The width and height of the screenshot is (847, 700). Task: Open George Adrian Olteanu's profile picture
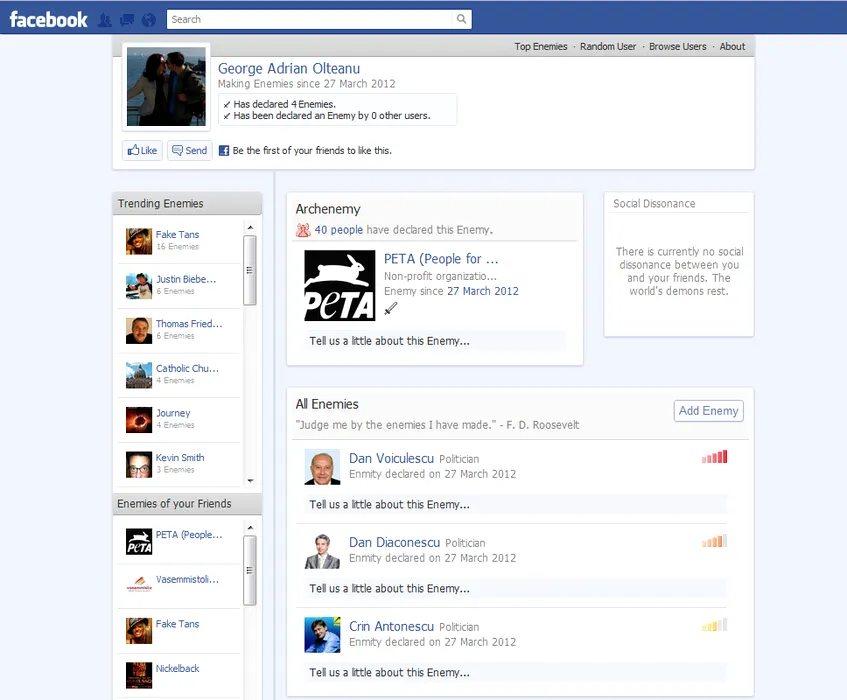(166, 86)
